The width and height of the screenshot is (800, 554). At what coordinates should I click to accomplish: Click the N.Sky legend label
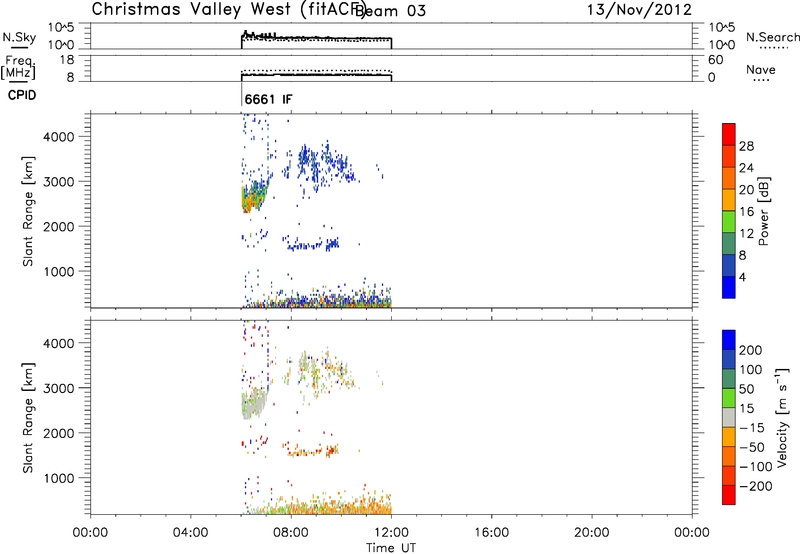[x=19, y=37]
